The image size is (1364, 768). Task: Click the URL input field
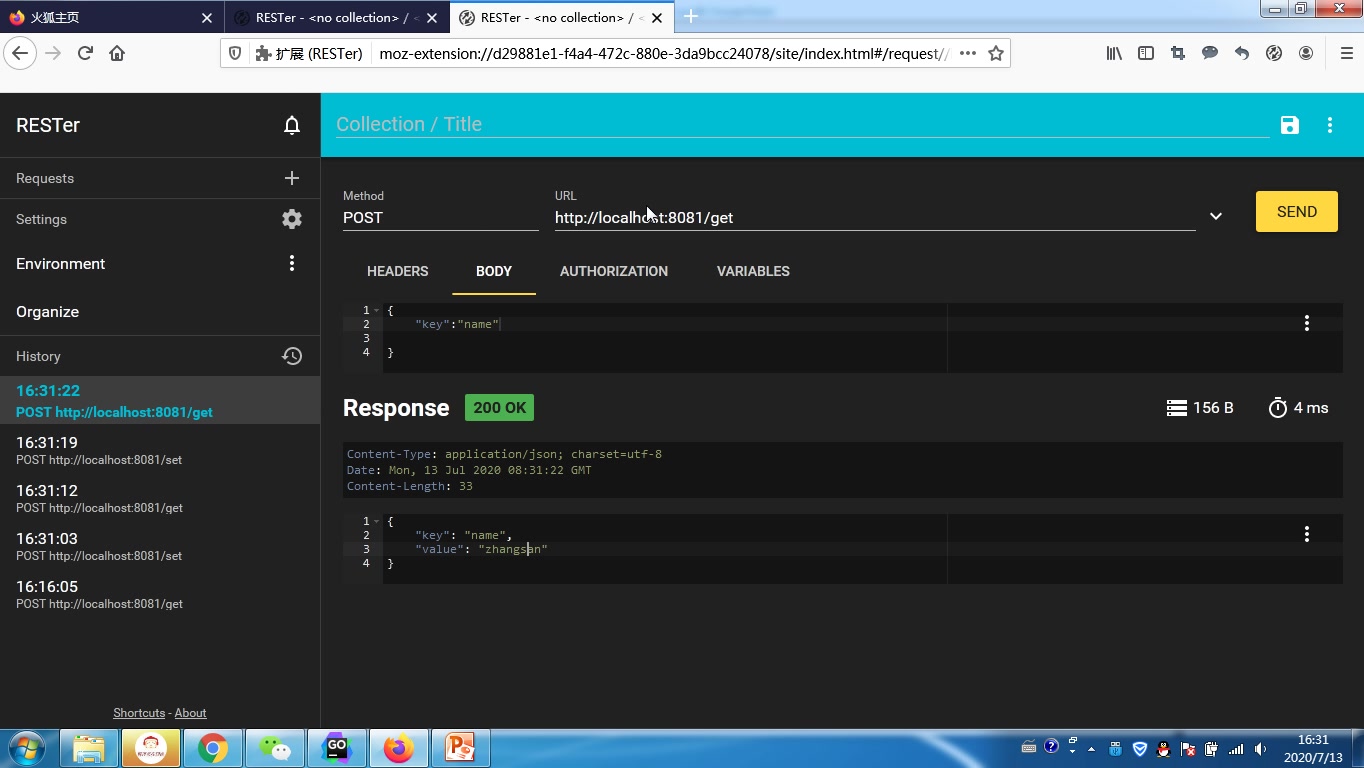(875, 217)
